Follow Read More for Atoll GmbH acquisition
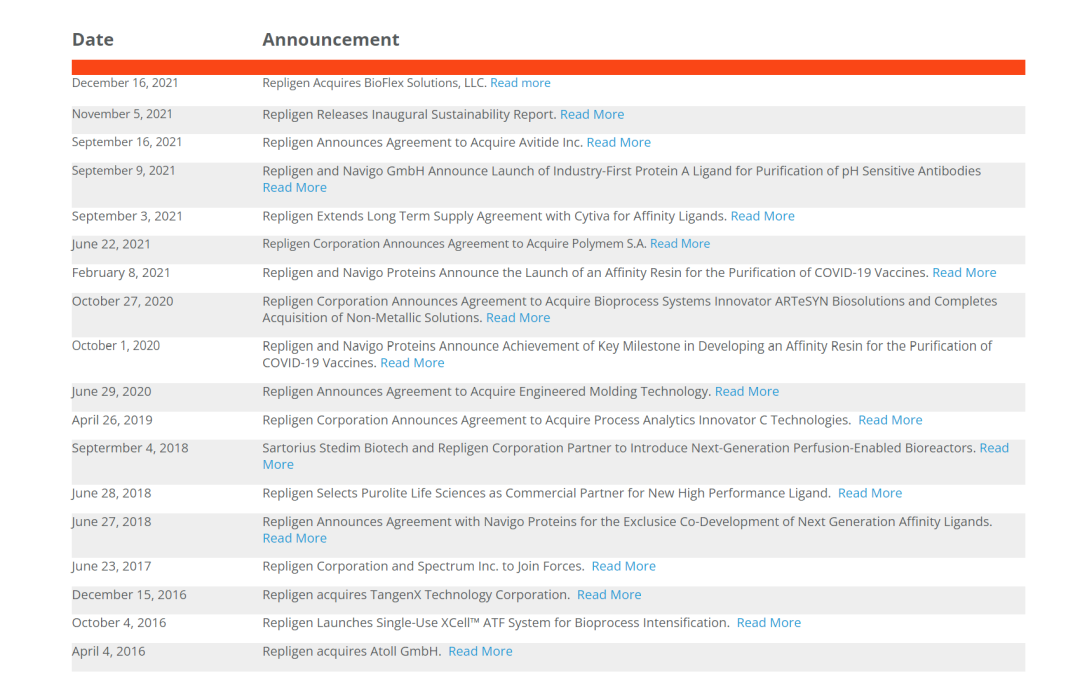This screenshot has height=690, width=1080. tap(480, 651)
